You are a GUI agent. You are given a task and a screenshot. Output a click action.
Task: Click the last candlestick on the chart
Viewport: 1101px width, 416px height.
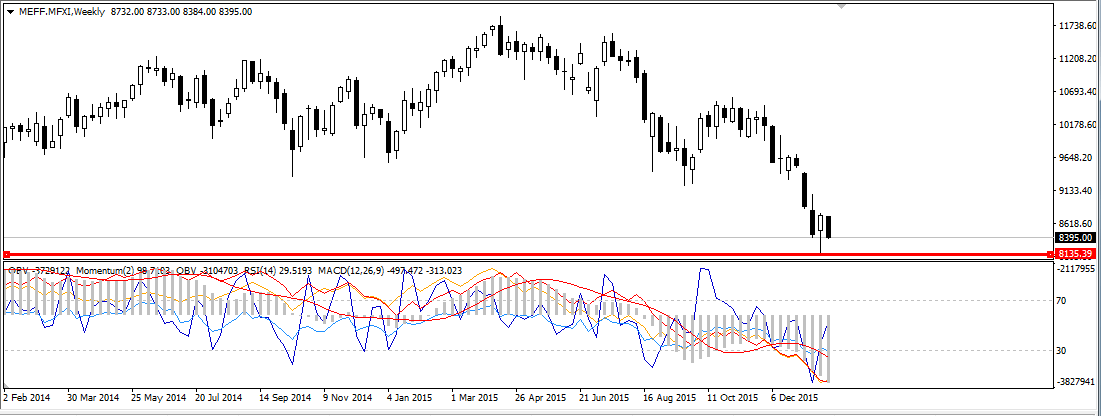pos(829,227)
